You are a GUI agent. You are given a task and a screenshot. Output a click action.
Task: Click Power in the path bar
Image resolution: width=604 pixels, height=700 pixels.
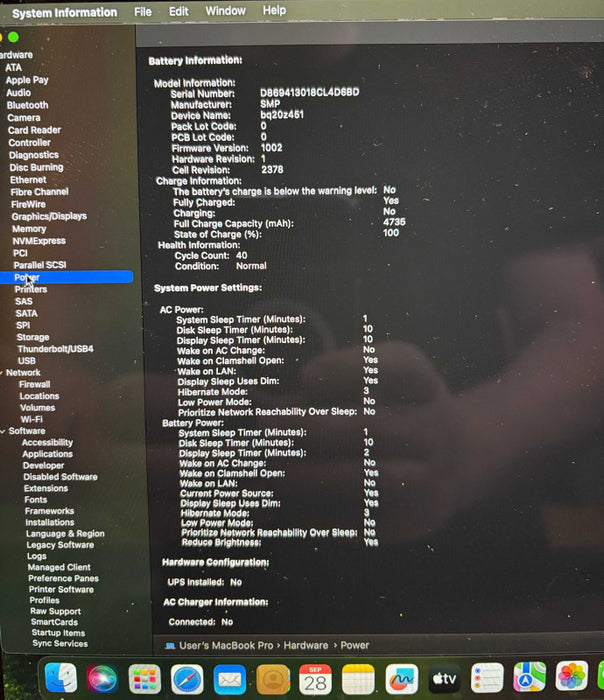coord(355,645)
